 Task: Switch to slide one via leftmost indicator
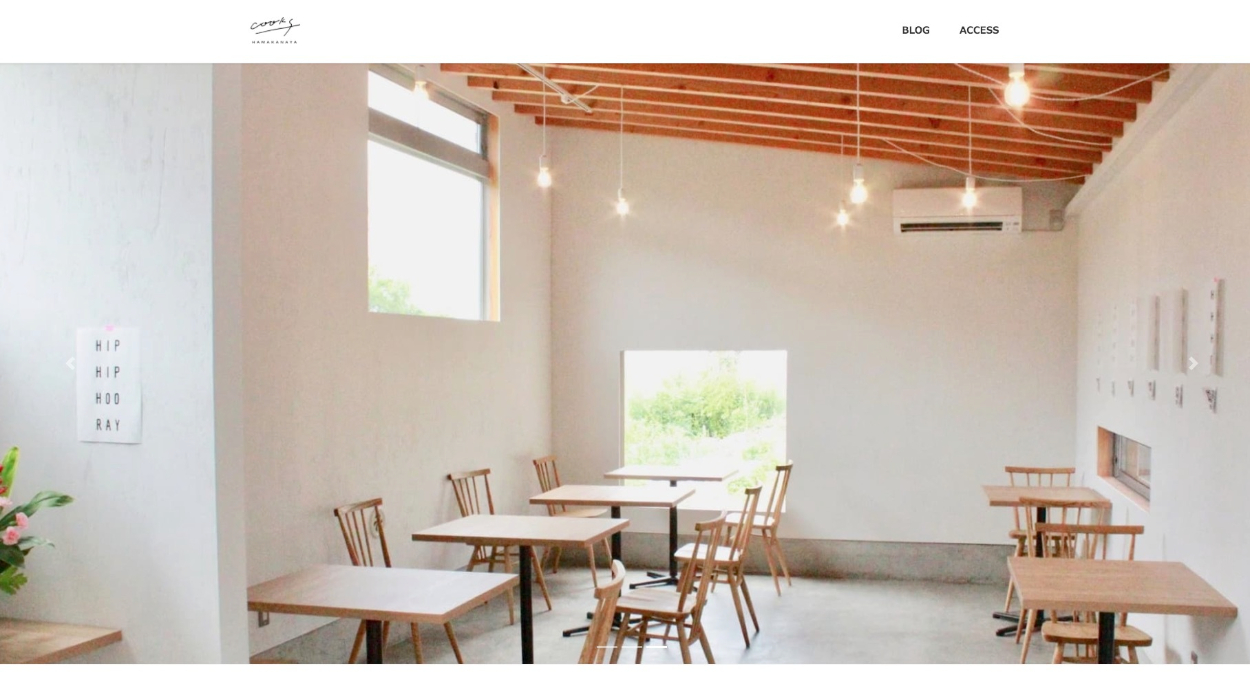pos(607,647)
